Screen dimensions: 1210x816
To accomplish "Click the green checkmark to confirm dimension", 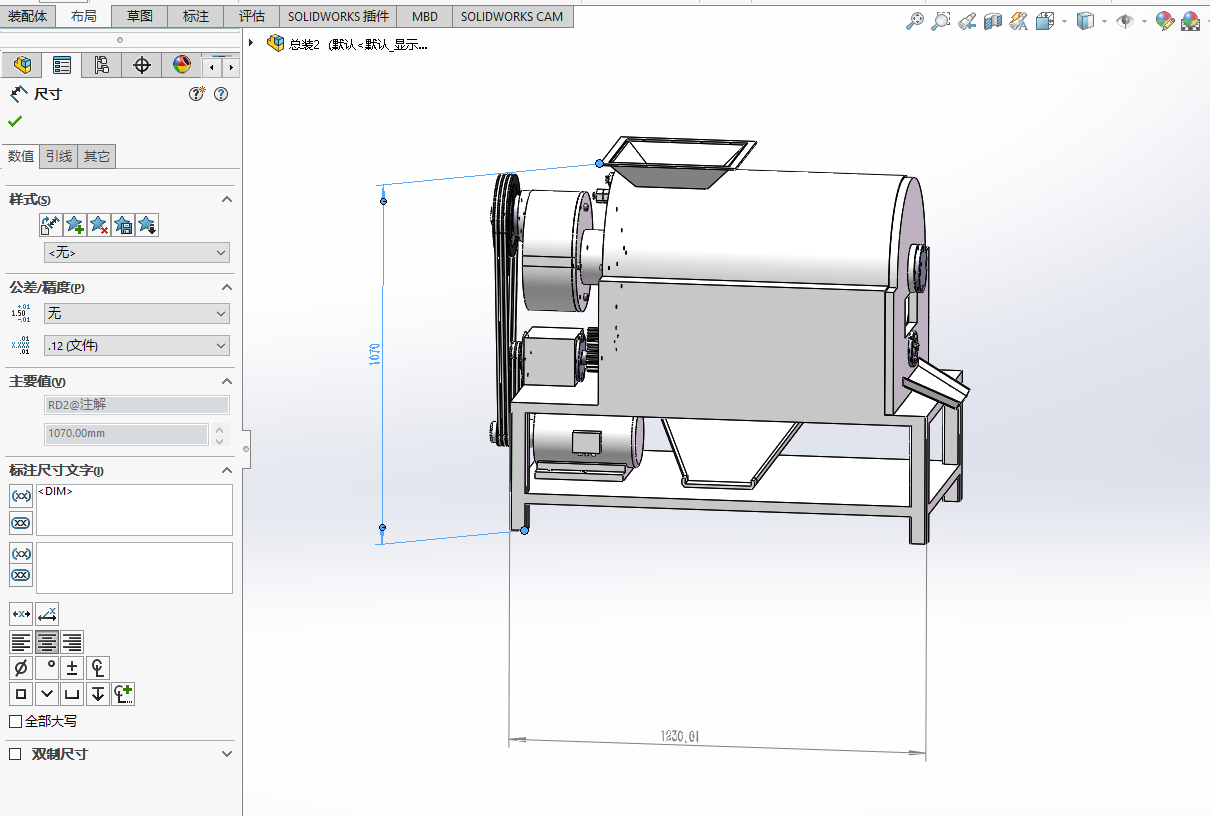I will click(x=15, y=121).
